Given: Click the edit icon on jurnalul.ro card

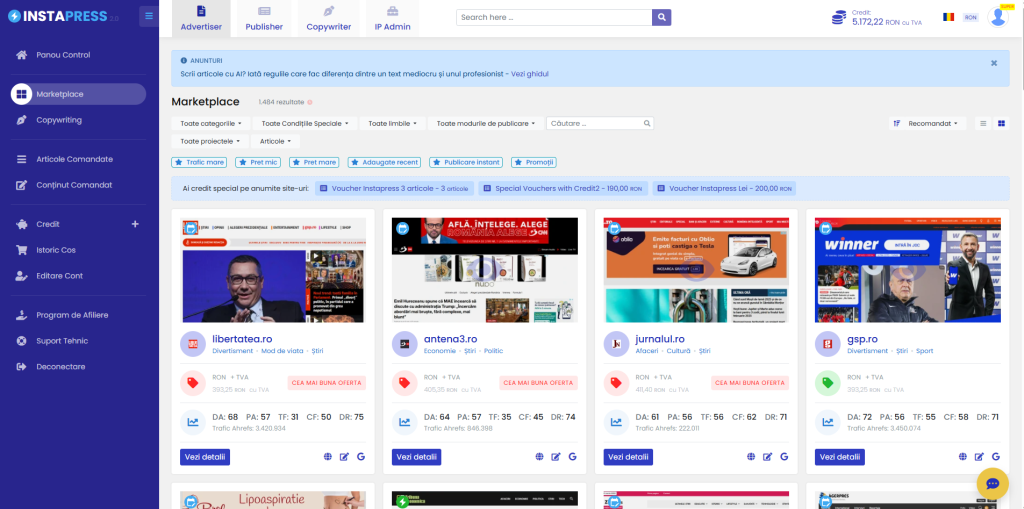Looking at the screenshot, I should 770,457.
